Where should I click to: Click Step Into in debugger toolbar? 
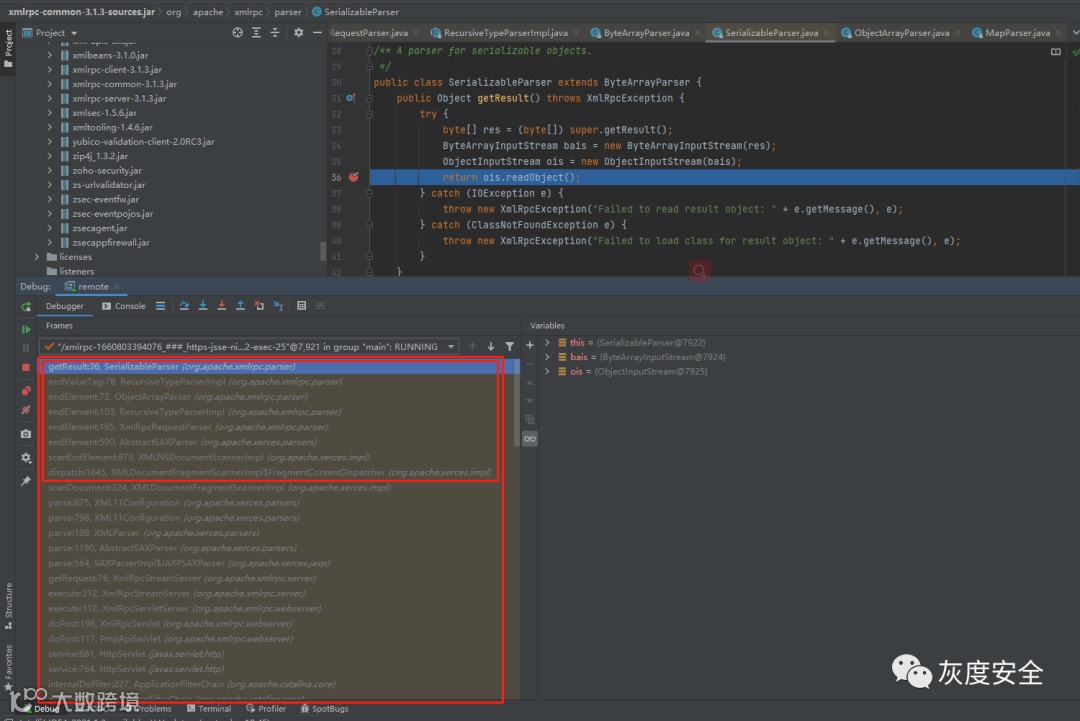pos(202,306)
